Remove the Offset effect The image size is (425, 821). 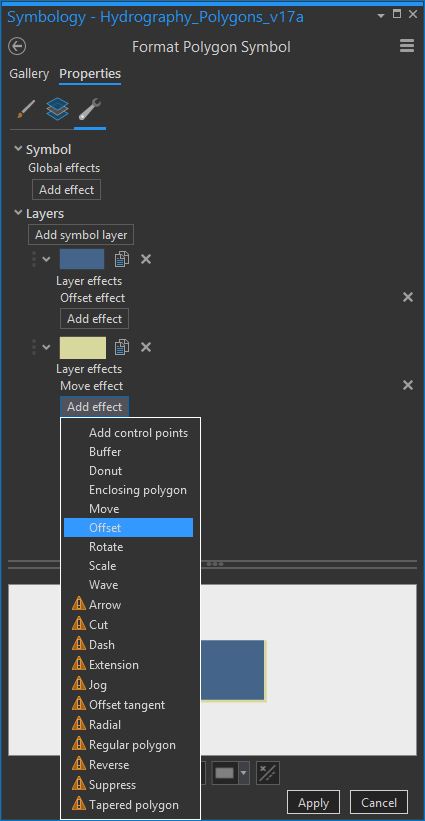[x=408, y=297]
